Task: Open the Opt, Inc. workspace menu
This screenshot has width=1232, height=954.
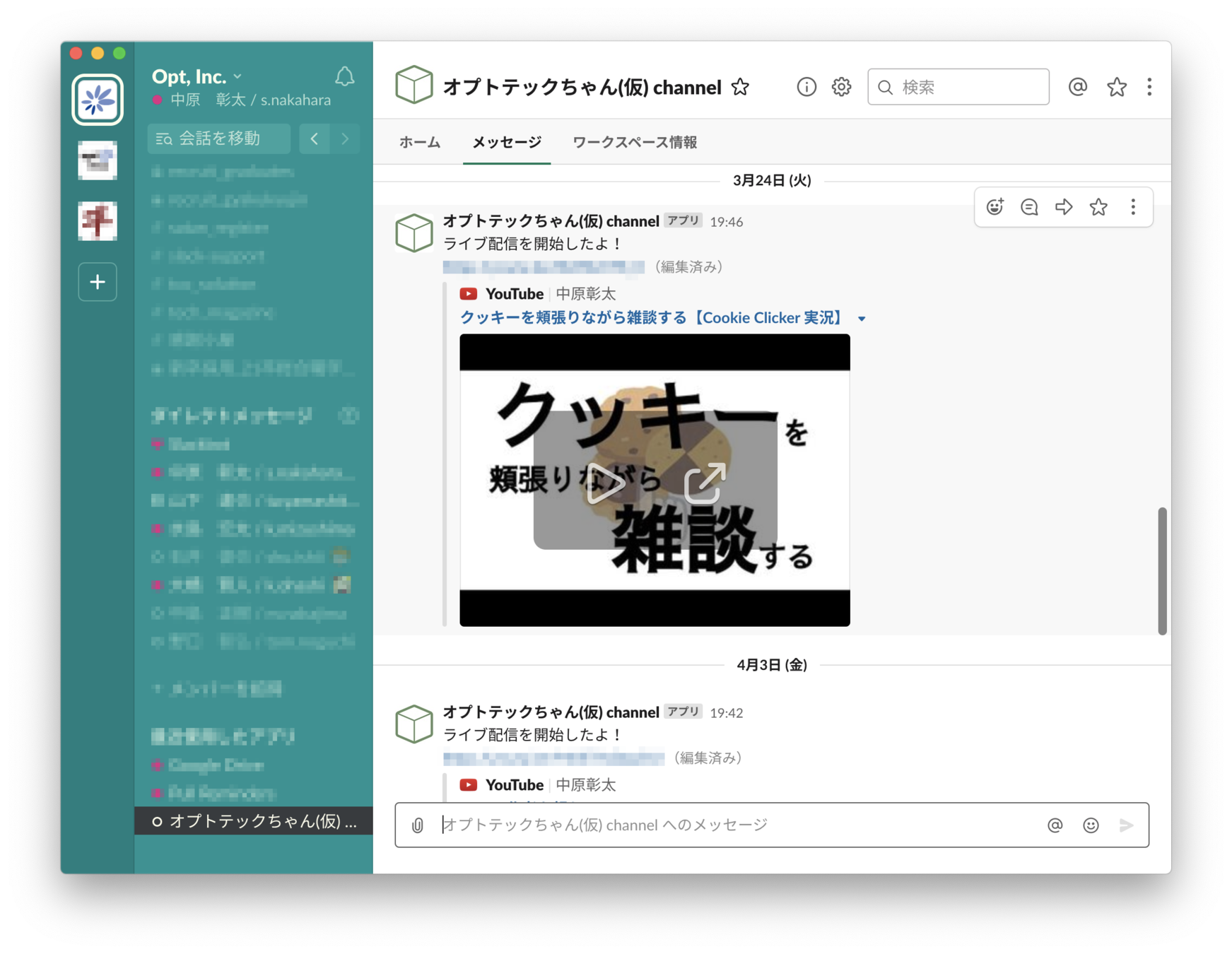Action: (196, 76)
